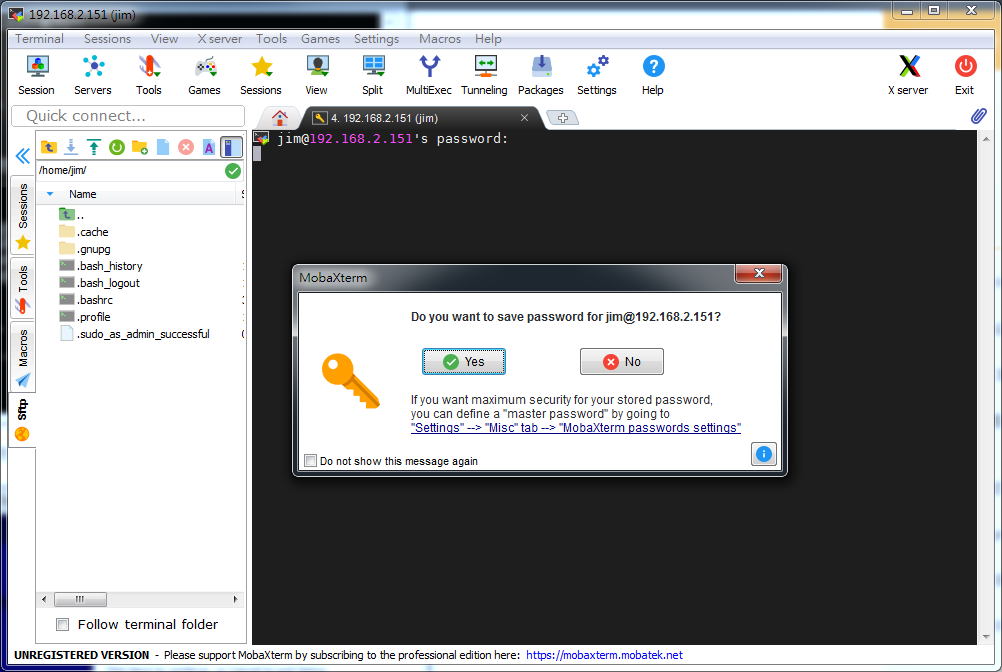Open the Tunneling toolbar icon
This screenshot has height=672, width=1002.
pos(484,75)
